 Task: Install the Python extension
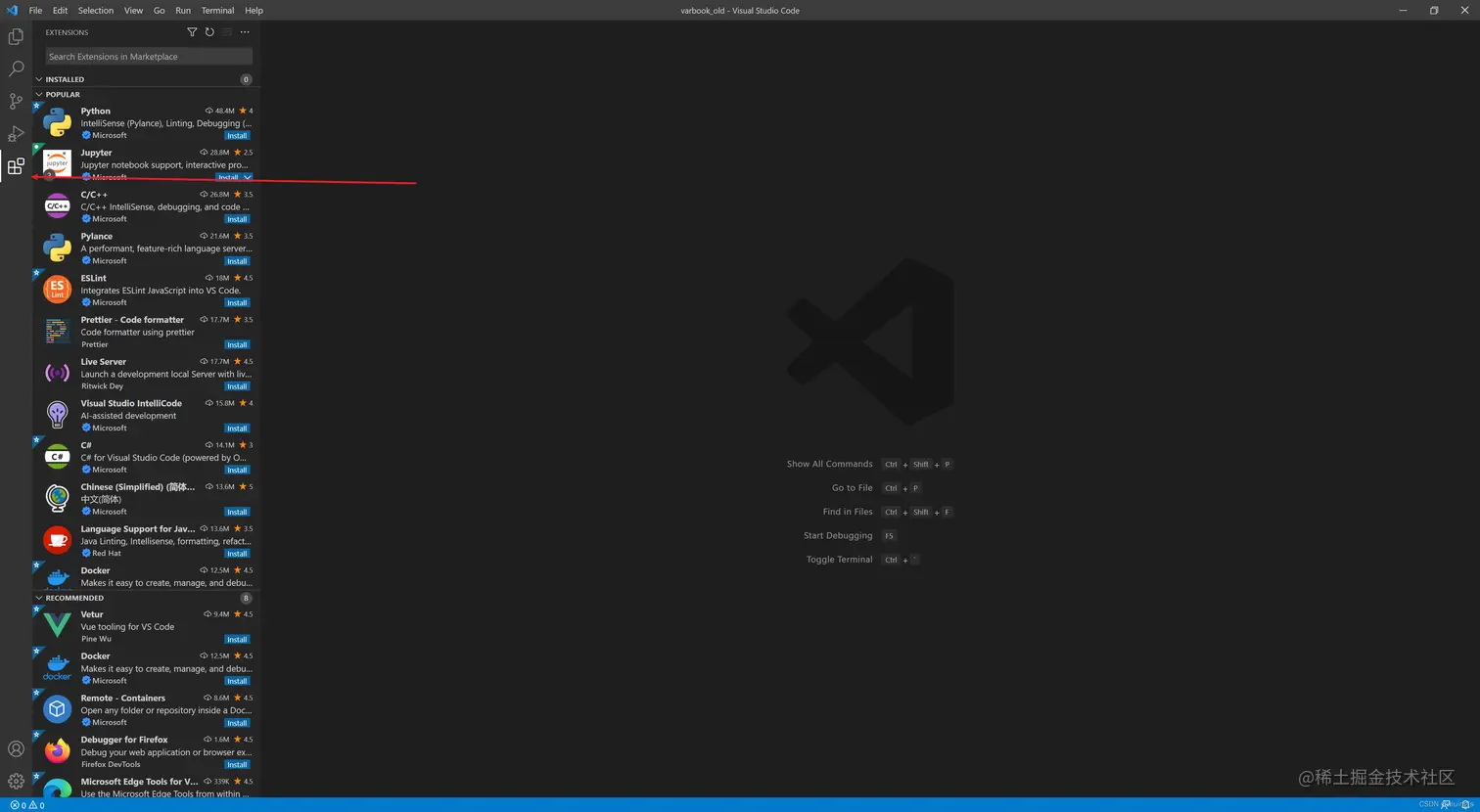click(237, 136)
